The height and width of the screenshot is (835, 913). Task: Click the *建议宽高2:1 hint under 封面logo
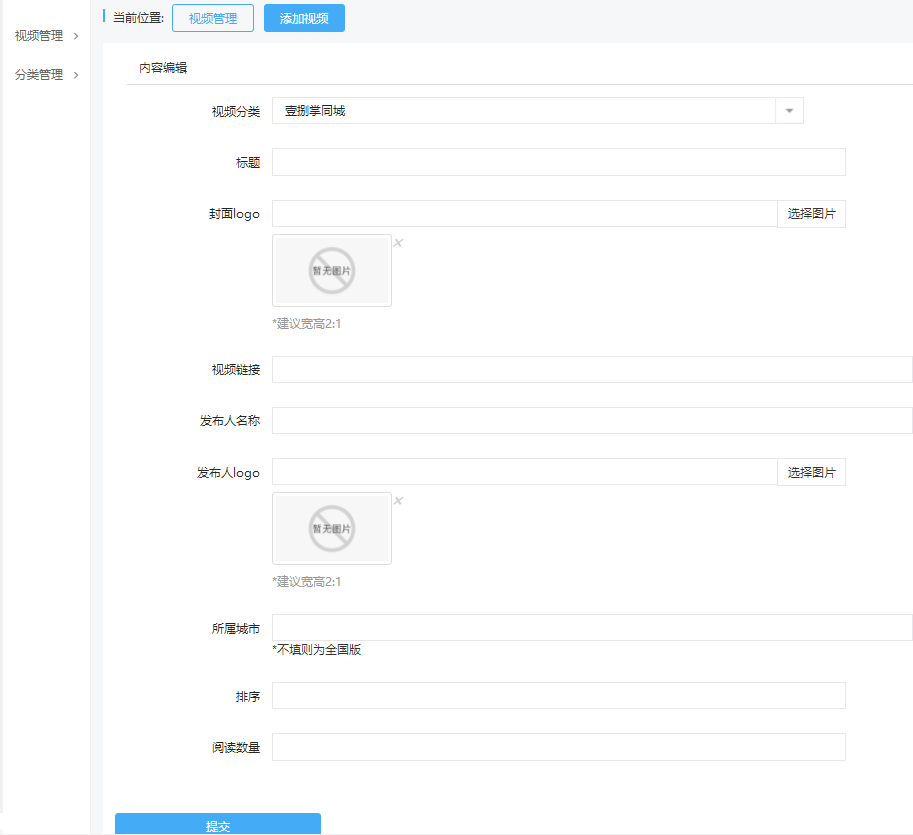tap(307, 324)
